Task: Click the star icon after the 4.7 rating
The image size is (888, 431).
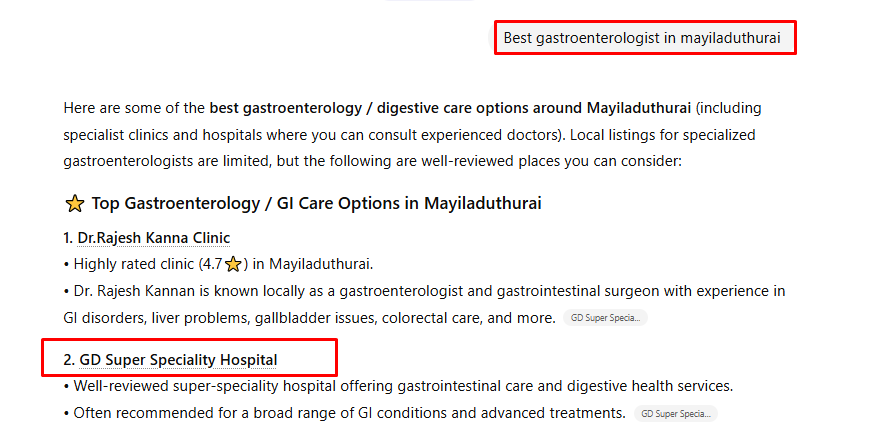Action: [x=233, y=264]
